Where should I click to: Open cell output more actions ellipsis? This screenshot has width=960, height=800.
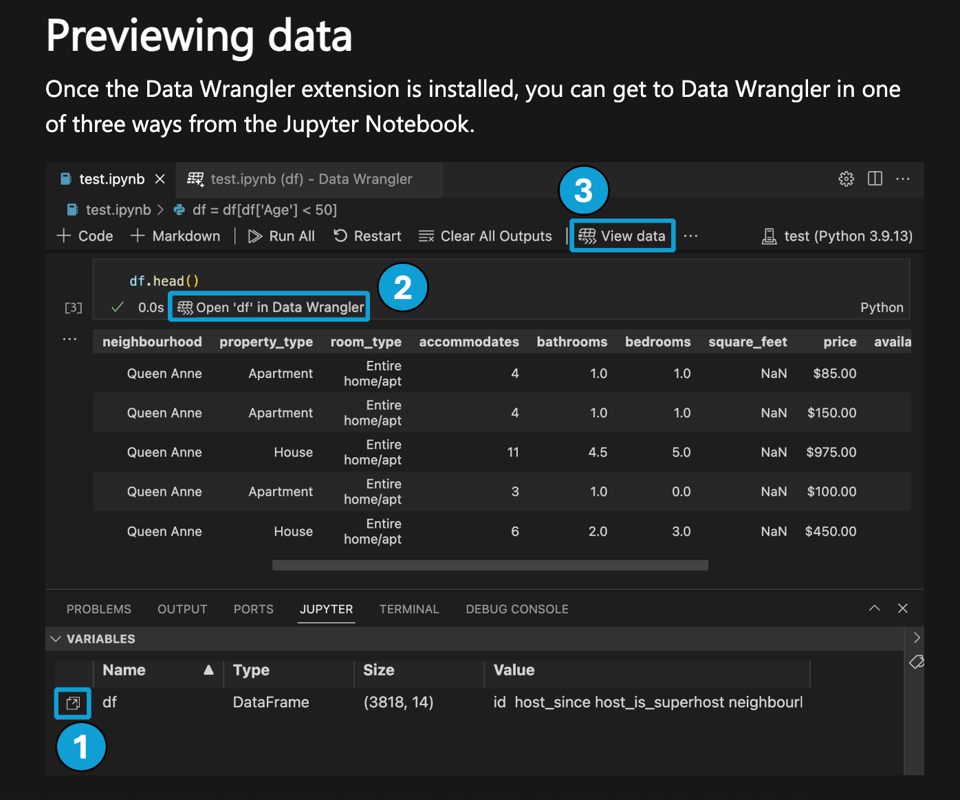point(70,340)
